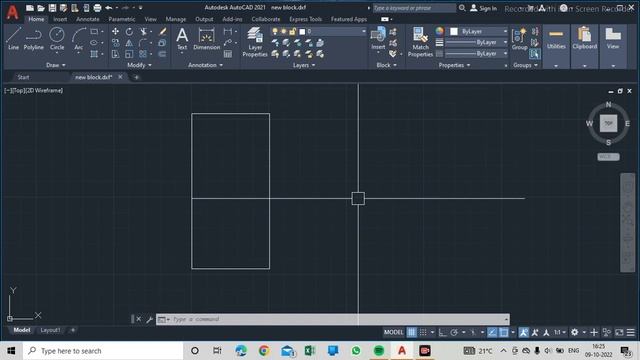This screenshot has height=360, width=640.
Task: Select the Dimension tool
Action: tap(207, 39)
